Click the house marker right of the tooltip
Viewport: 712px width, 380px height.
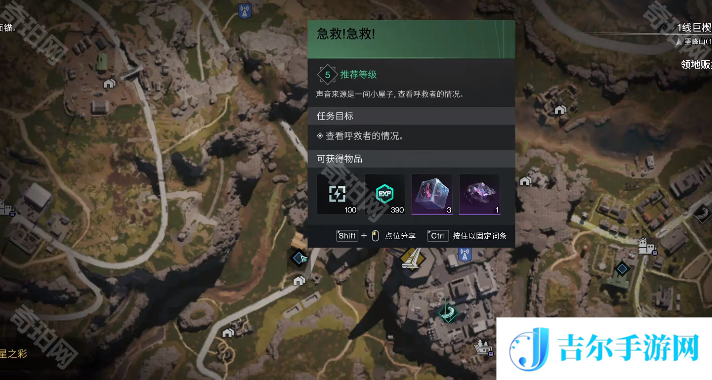click(x=525, y=181)
